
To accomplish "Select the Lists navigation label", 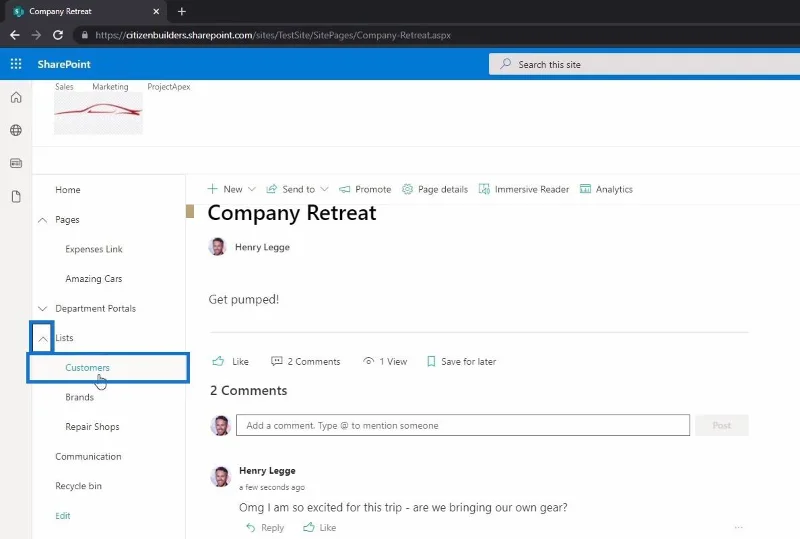I will click(x=64, y=338).
